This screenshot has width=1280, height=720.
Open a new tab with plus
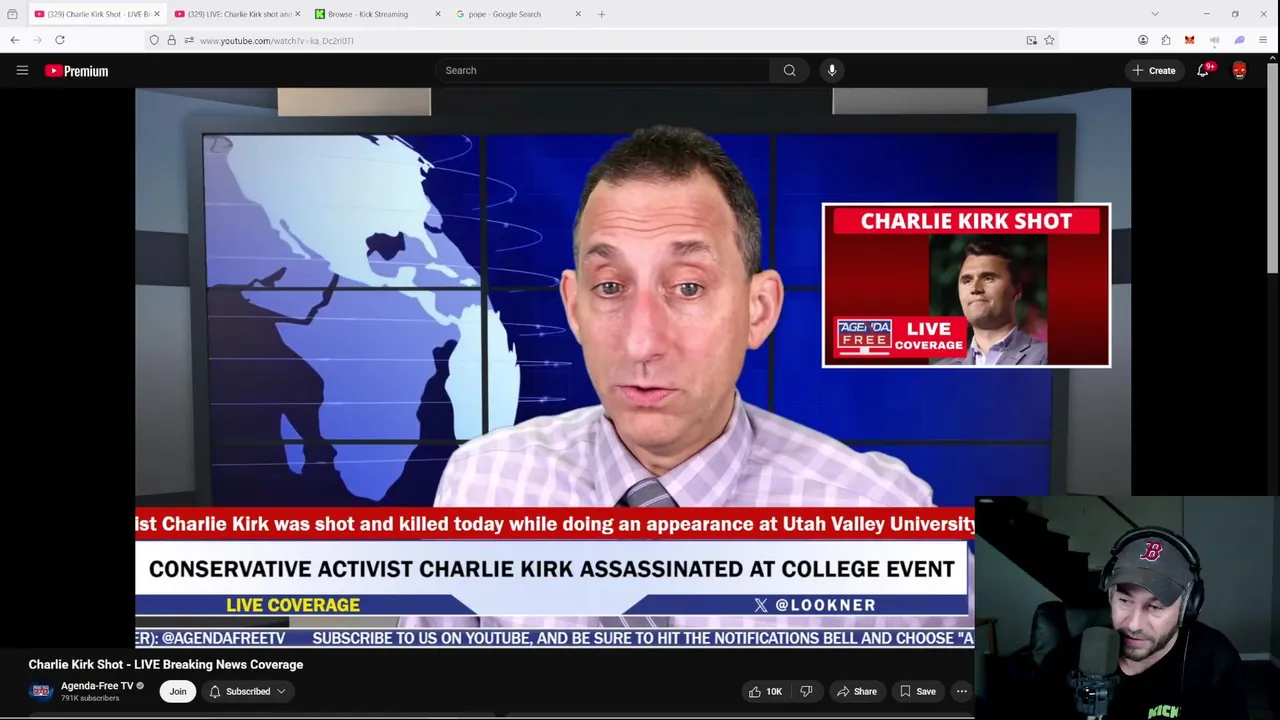601,14
